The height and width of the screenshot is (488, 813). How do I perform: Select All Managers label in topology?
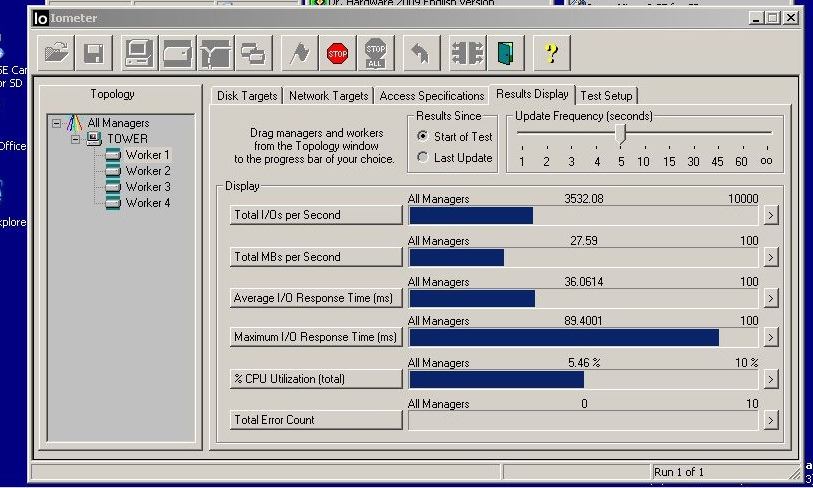118,123
